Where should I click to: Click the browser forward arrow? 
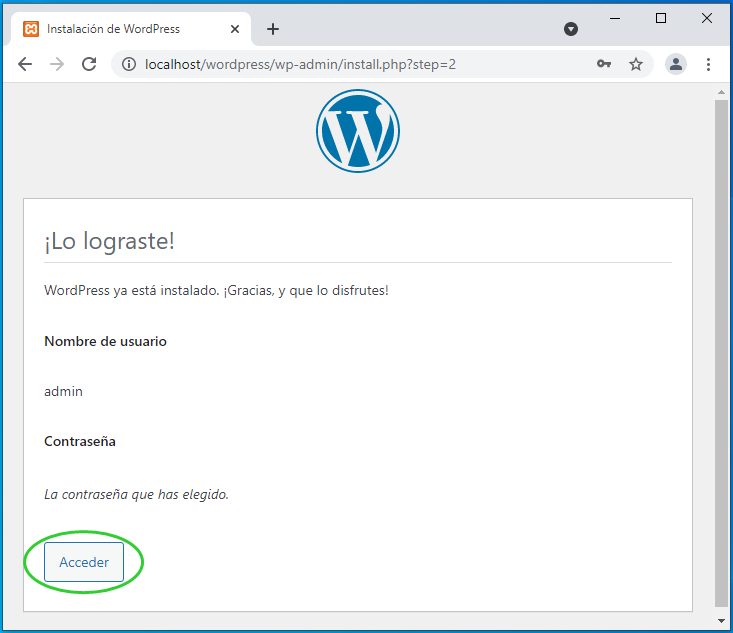pos(57,64)
